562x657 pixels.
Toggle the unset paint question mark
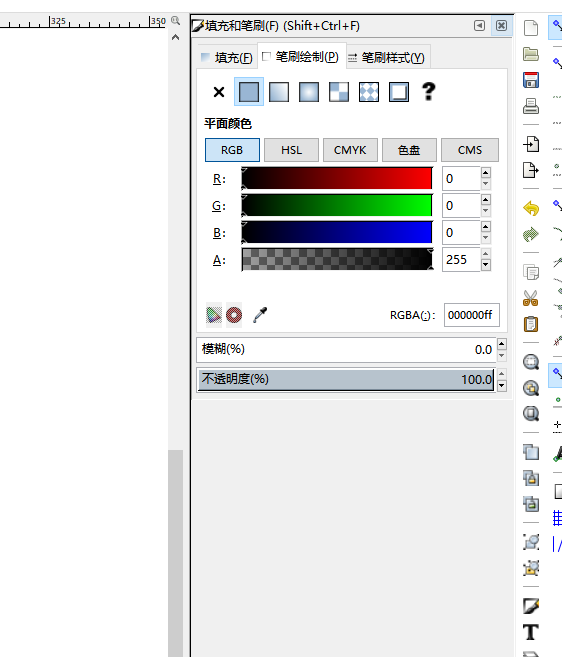coord(428,92)
